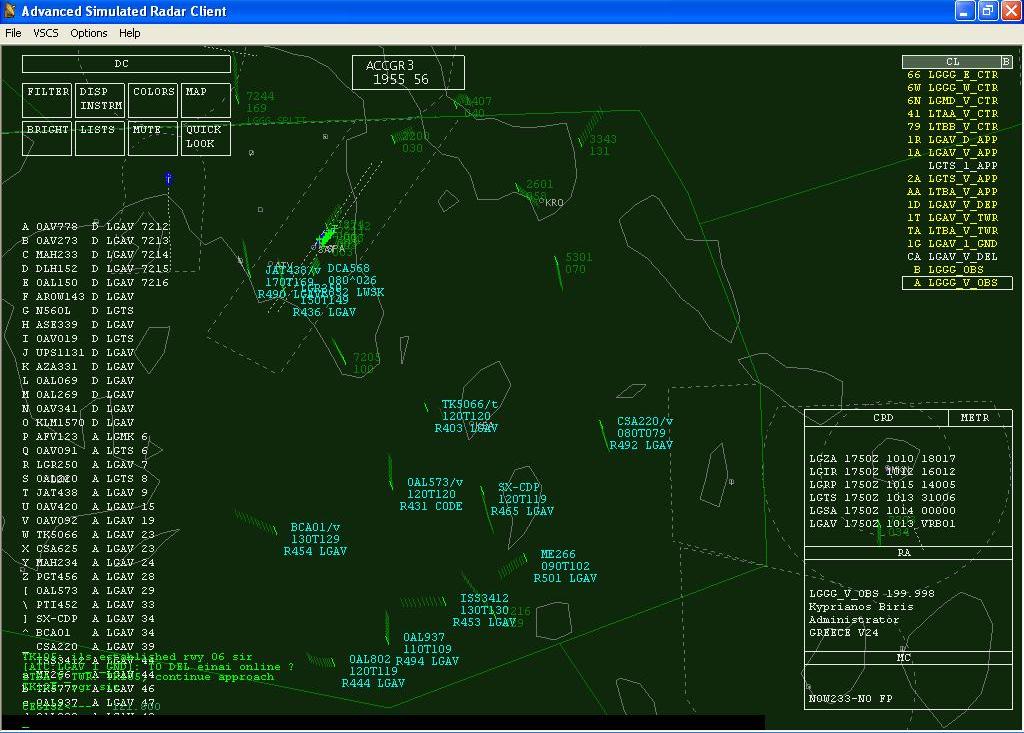The height and width of the screenshot is (733, 1024).
Task: Open the File menu
Action: [x=13, y=33]
